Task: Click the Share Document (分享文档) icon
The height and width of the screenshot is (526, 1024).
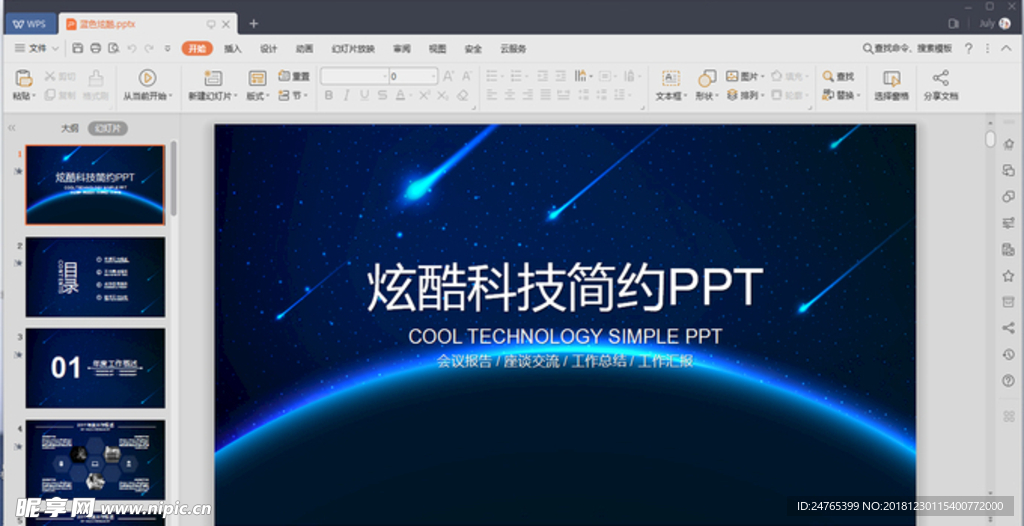Action: [x=940, y=78]
